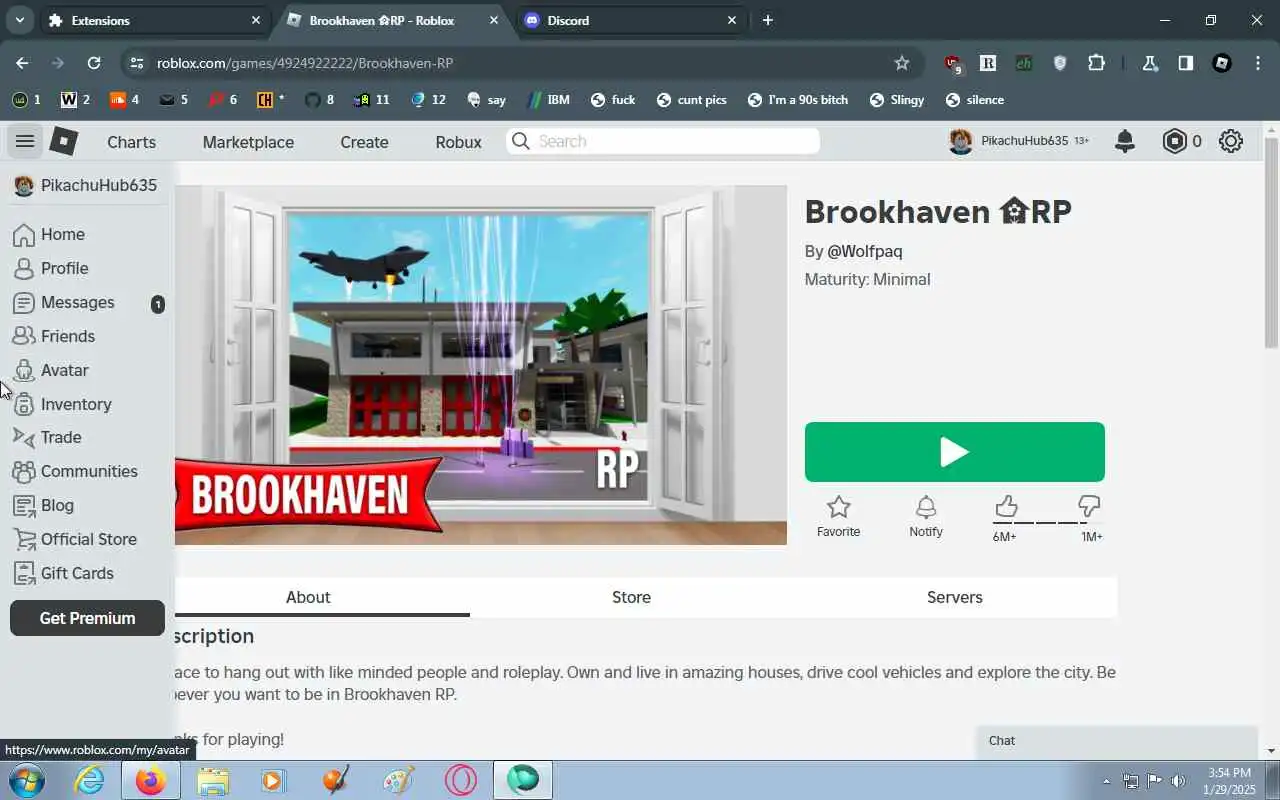This screenshot has width=1280, height=800.
Task: Open the Extensions puzzle icon
Action: coord(1096,63)
